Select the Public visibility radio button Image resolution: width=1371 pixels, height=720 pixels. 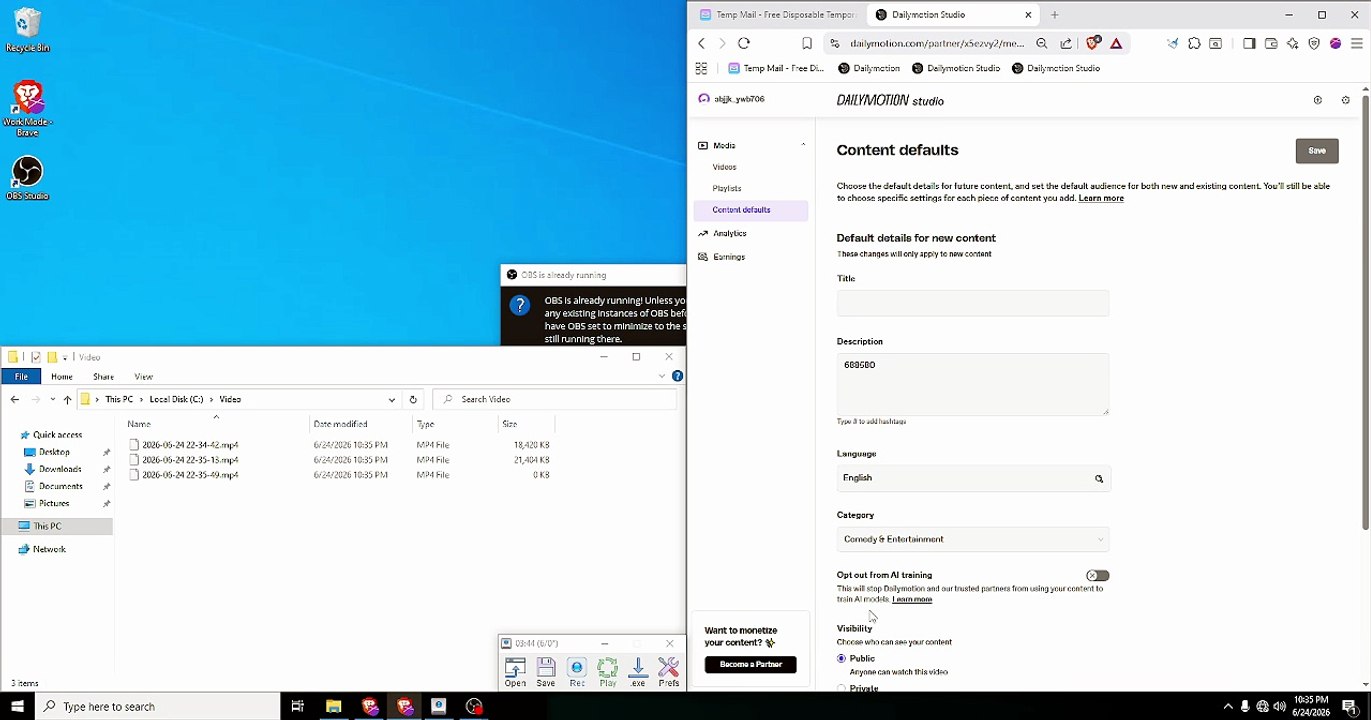tap(841, 658)
